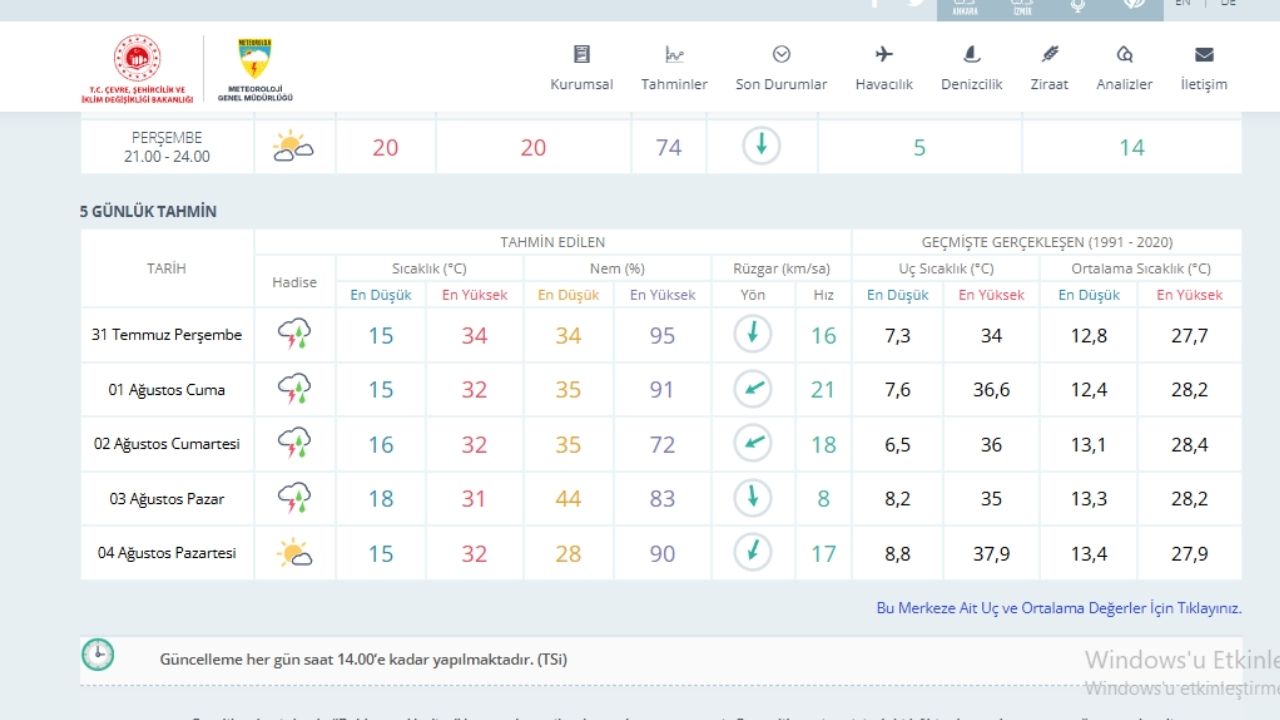Click the GEÇMİŞTE GERÇEKLEŞEN (1991 - 2020) header
The width and height of the screenshot is (1280, 720).
click(x=1047, y=242)
